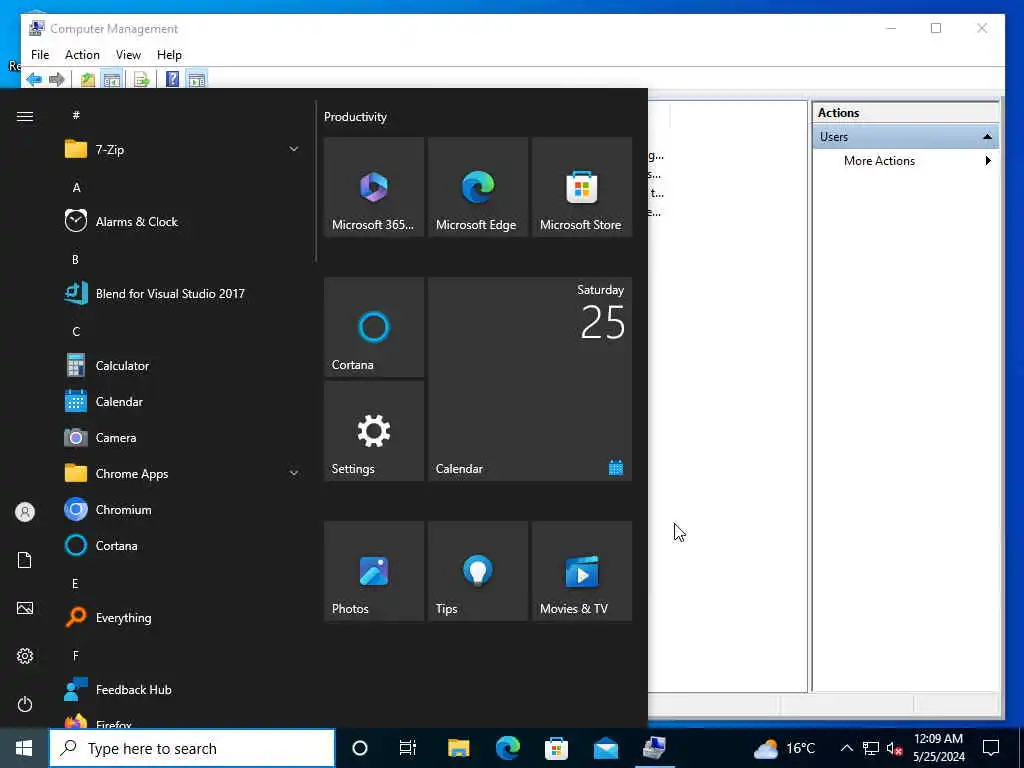Click the letter C index header
This screenshot has height=768, width=1024.
point(76,331)
